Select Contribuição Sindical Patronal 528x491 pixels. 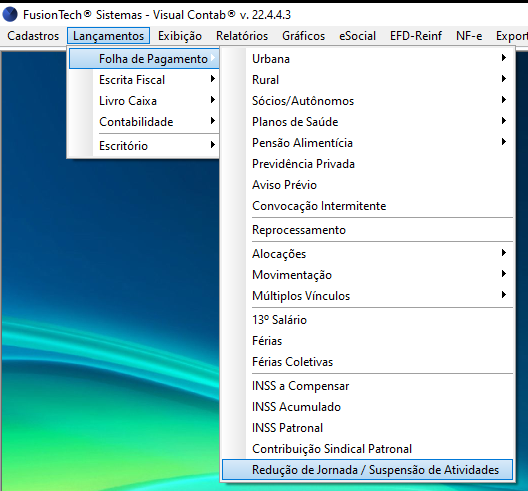click(x=367, y=449)
